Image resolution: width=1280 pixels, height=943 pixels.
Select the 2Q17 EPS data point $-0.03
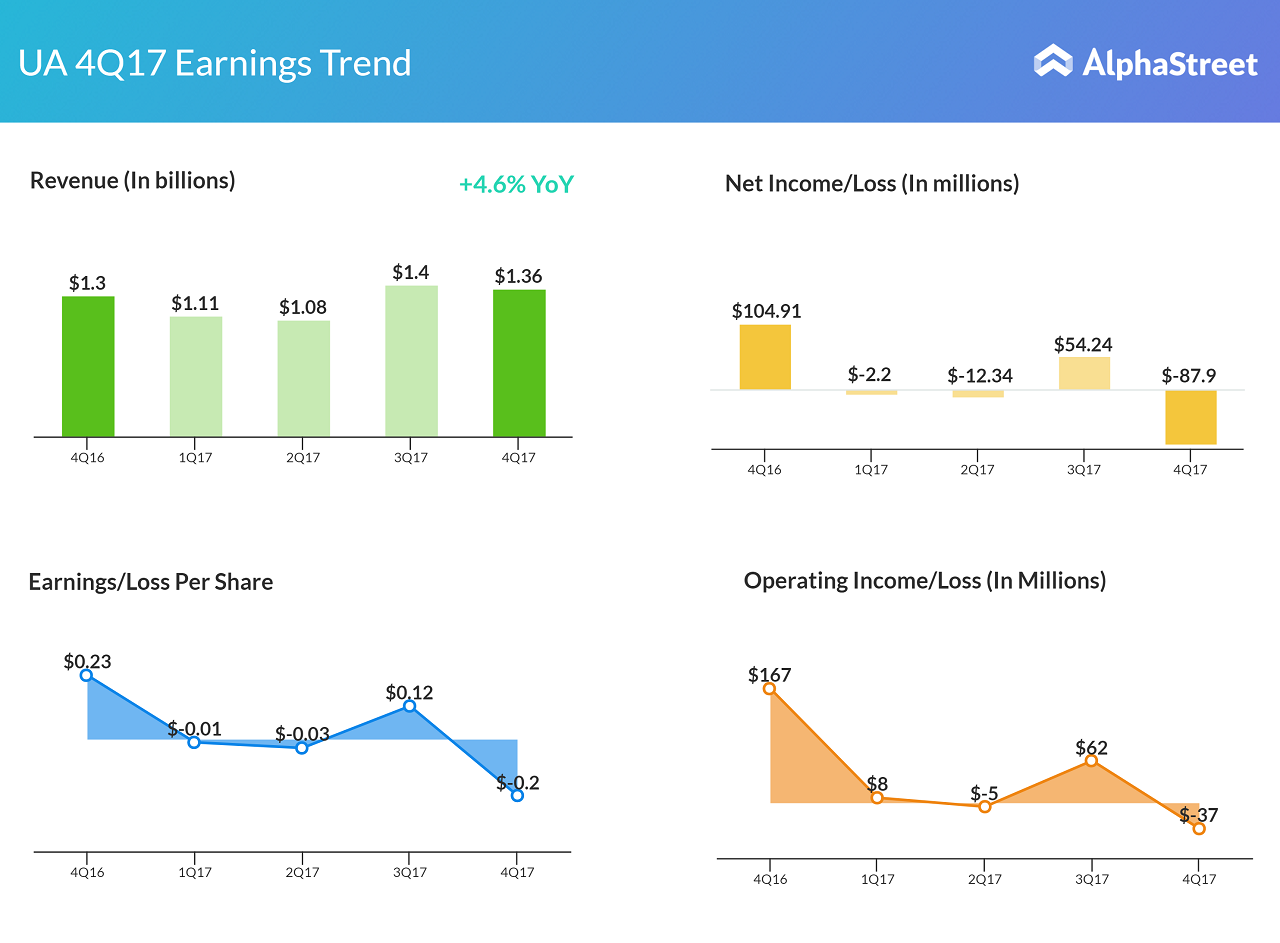302,747
